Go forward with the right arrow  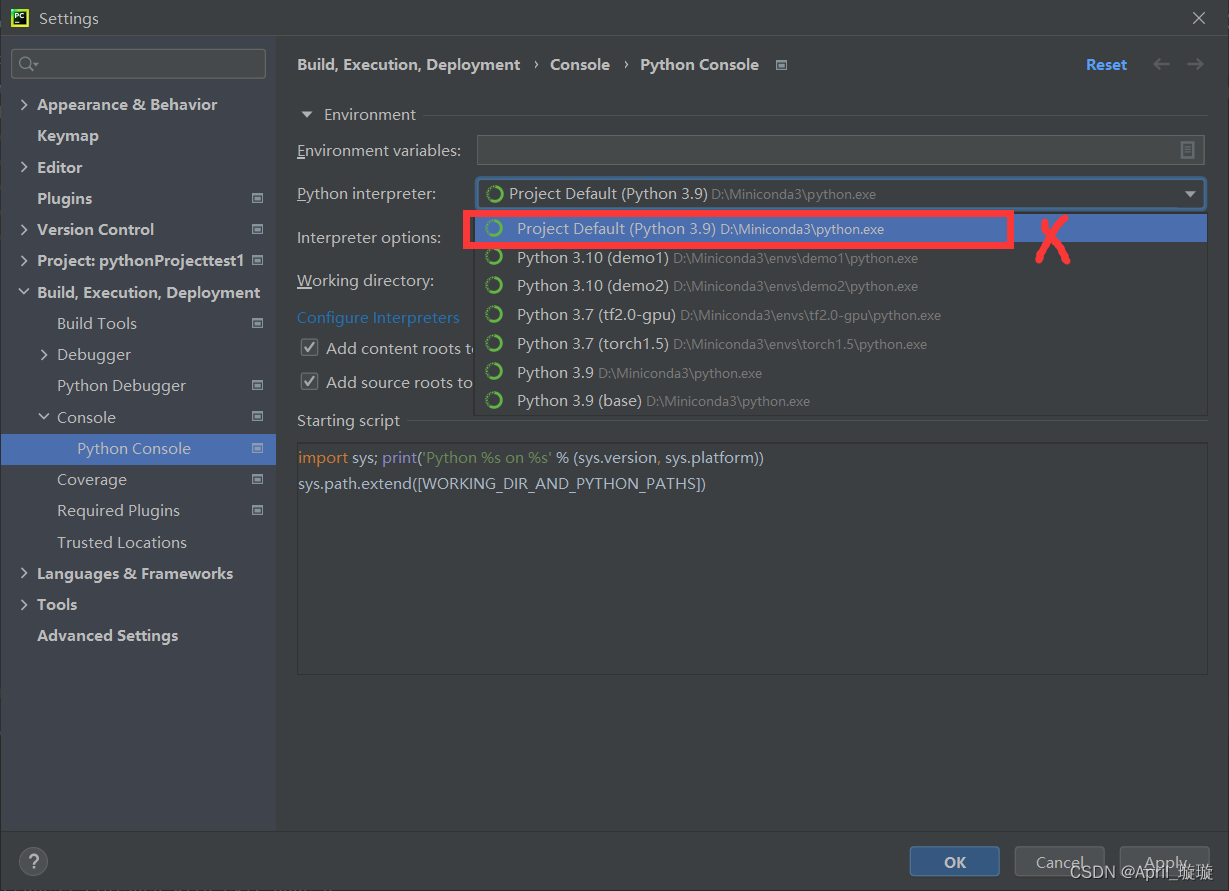tap(1195, 64)
